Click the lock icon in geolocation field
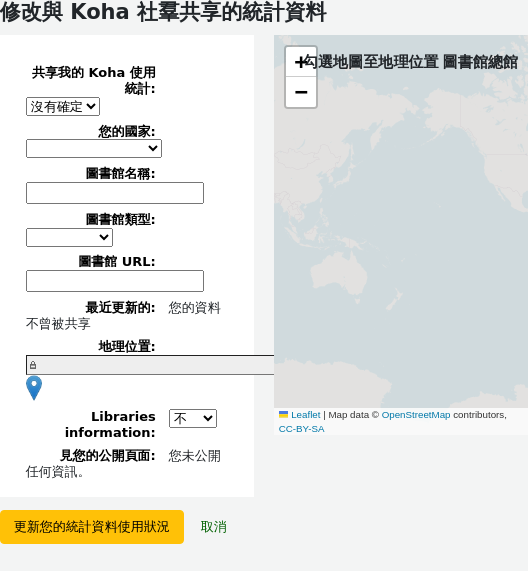Image resolution: width=528 pixels, height=571 pixels. pos(33,365)
